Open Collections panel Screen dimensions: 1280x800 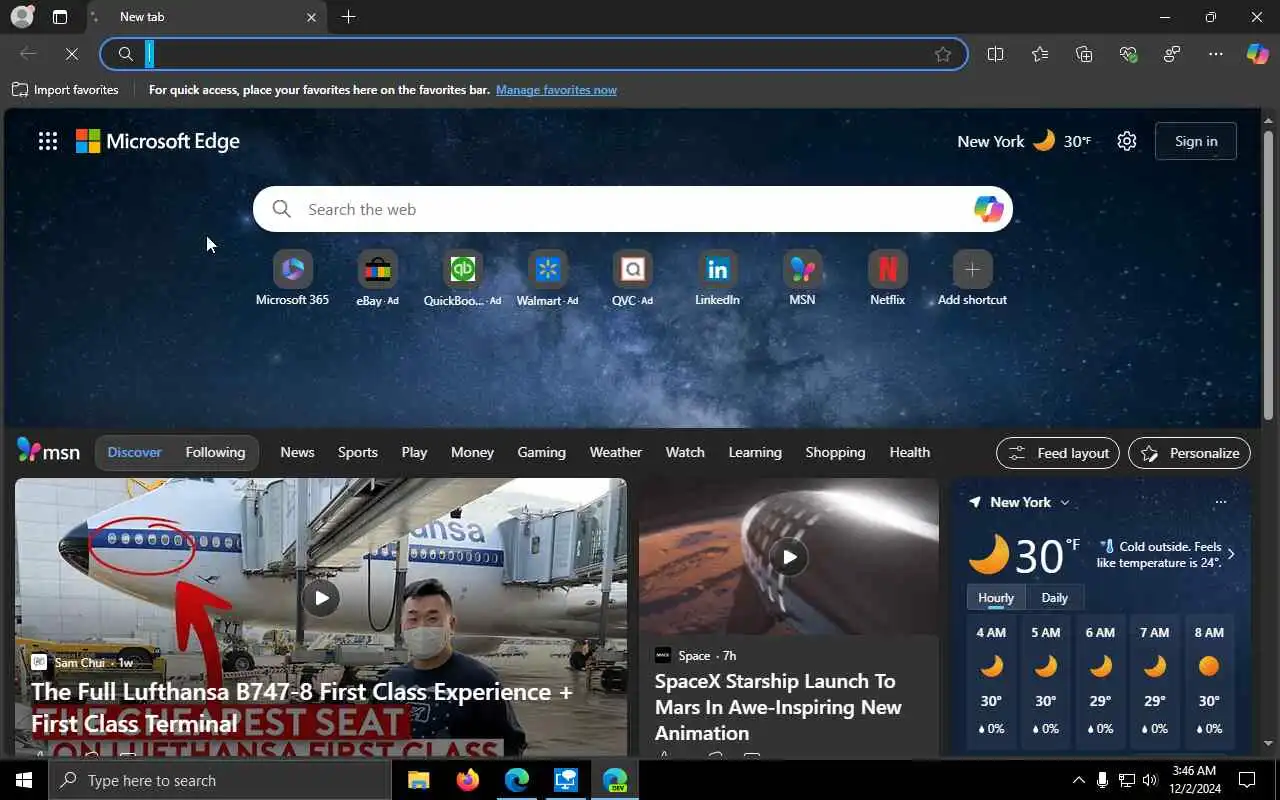[x=1084, y=54]
